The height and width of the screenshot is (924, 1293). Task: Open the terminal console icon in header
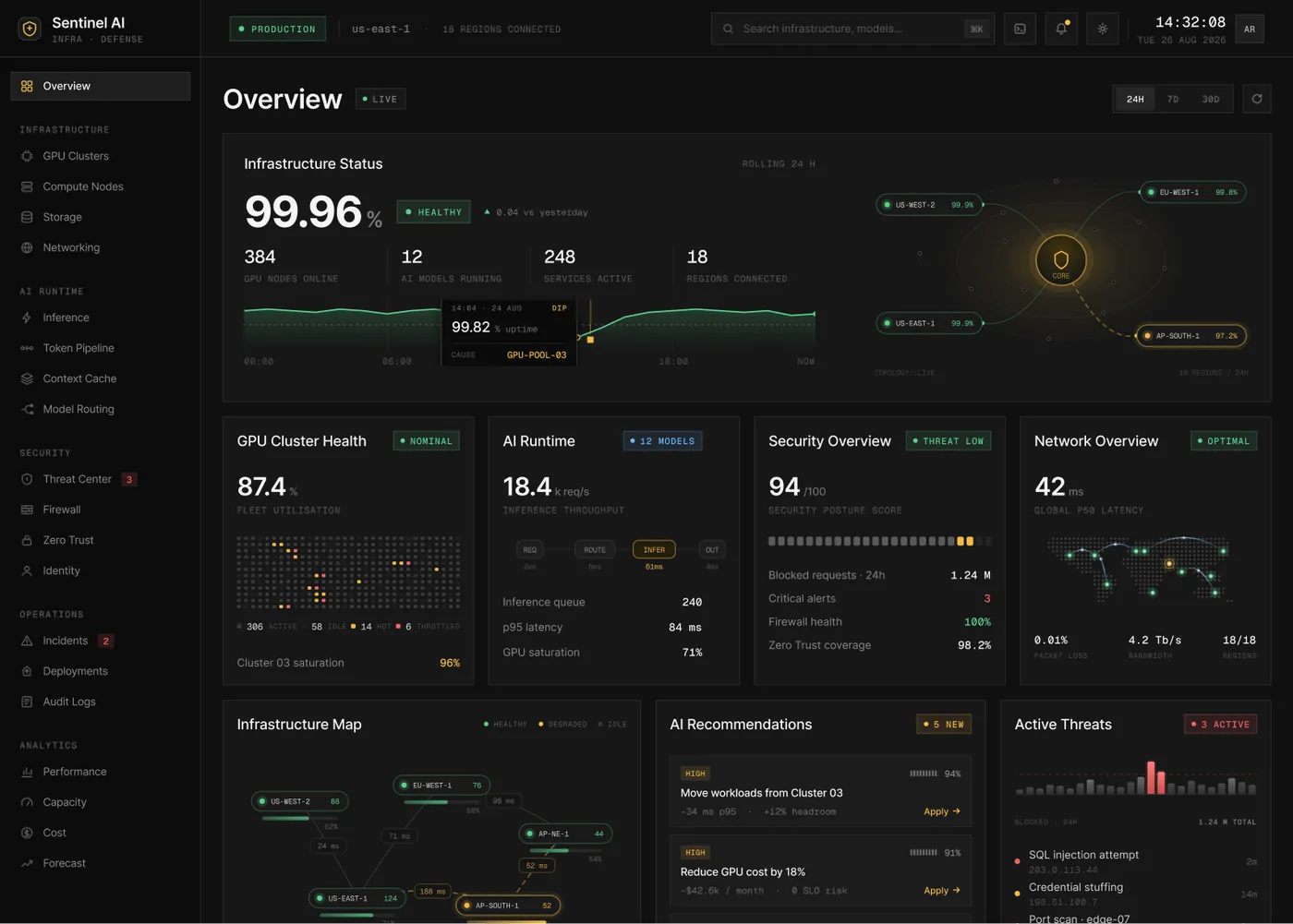(1020, 29)
